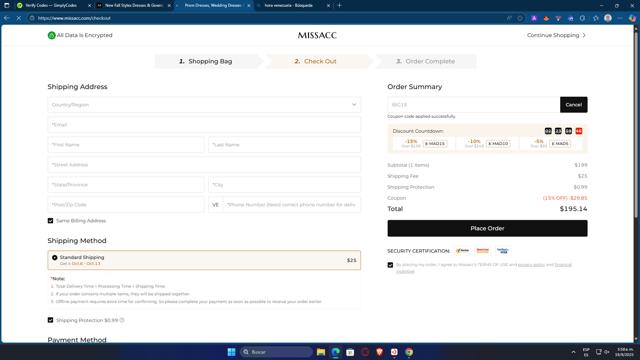The height and width of the screenshot is (360, 640).
Task: Open the browser settings and more menu
Action: 620,18
